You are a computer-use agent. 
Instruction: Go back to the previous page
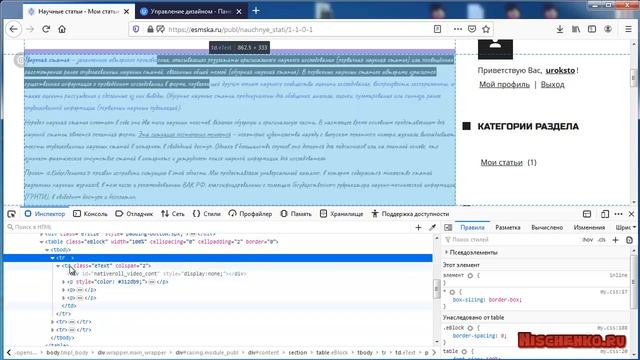13,29
